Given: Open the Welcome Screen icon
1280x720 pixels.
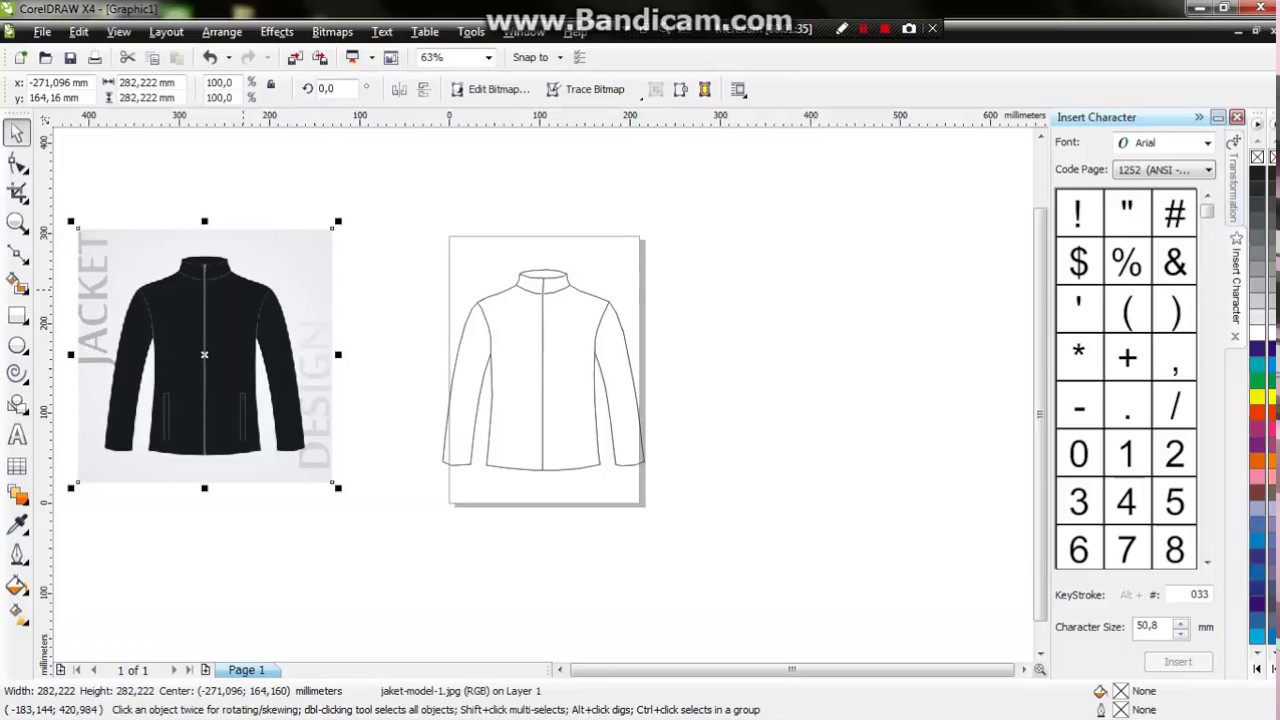Looking at the screenshot, I should click(391, 58).
